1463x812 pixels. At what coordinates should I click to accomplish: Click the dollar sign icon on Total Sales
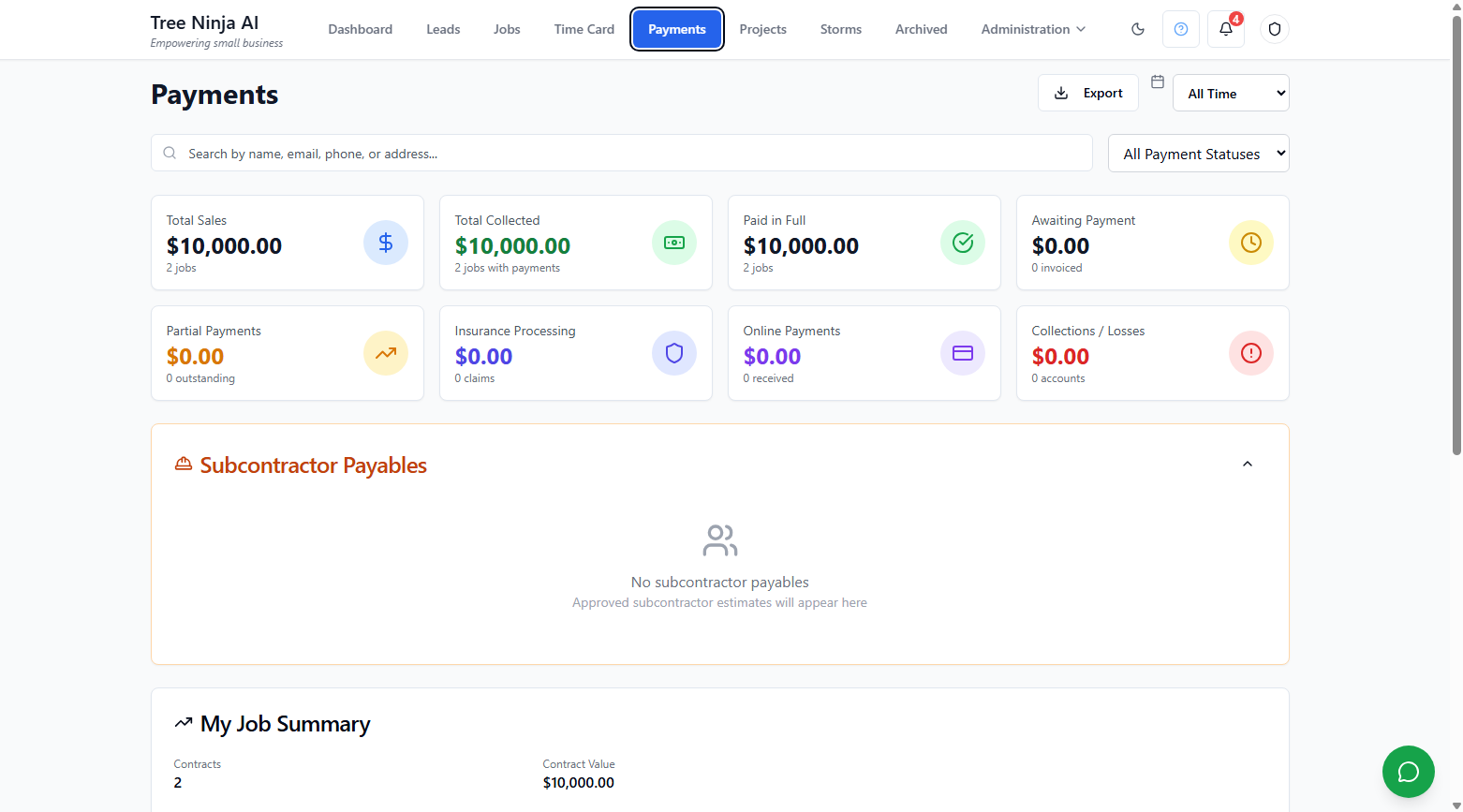(x=386, y=243)
